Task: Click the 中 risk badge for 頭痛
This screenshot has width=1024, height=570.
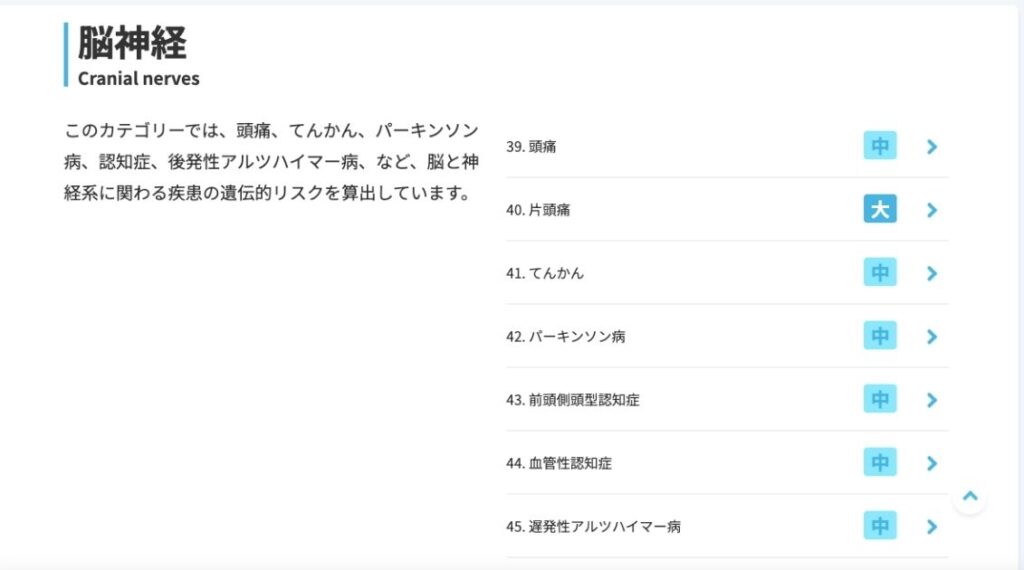Action: (x=880, y=147)
